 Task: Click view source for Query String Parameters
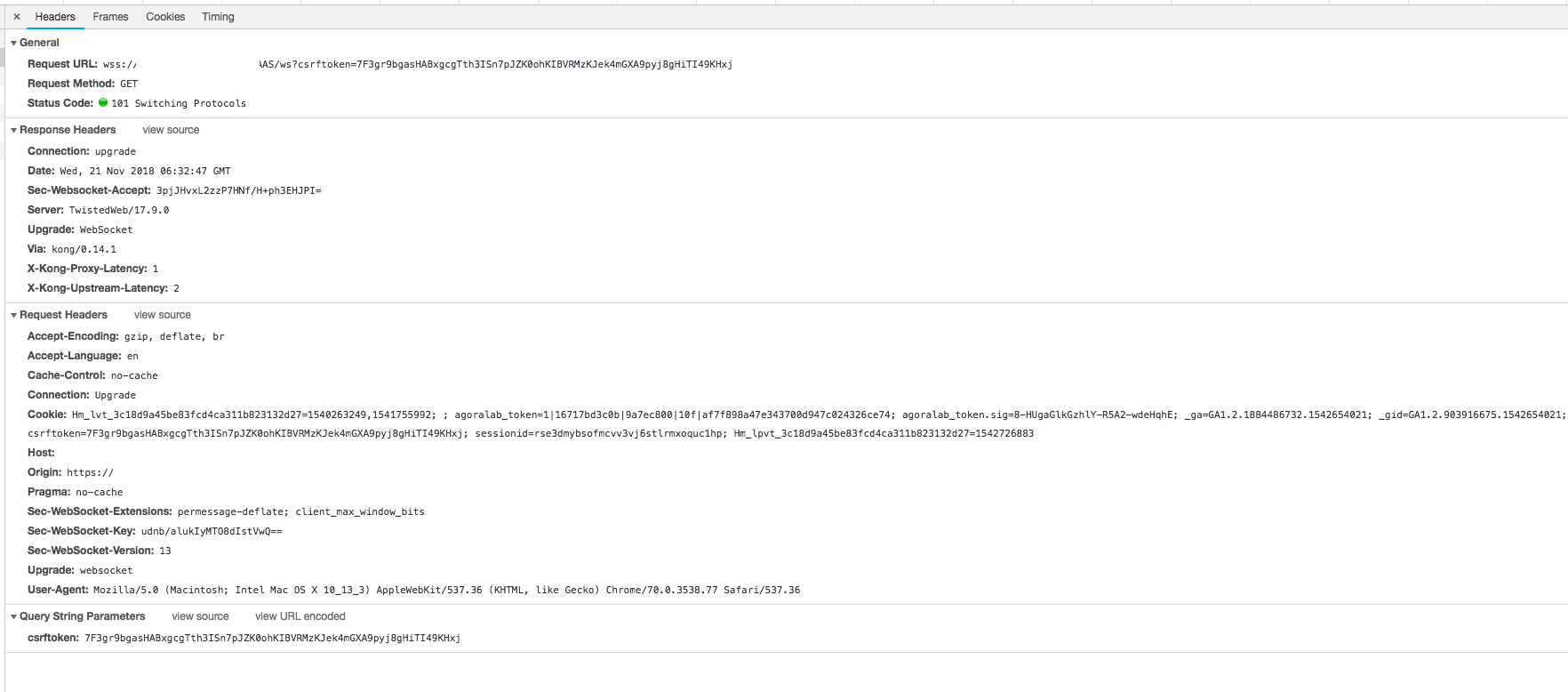click(x=200, y=616)
